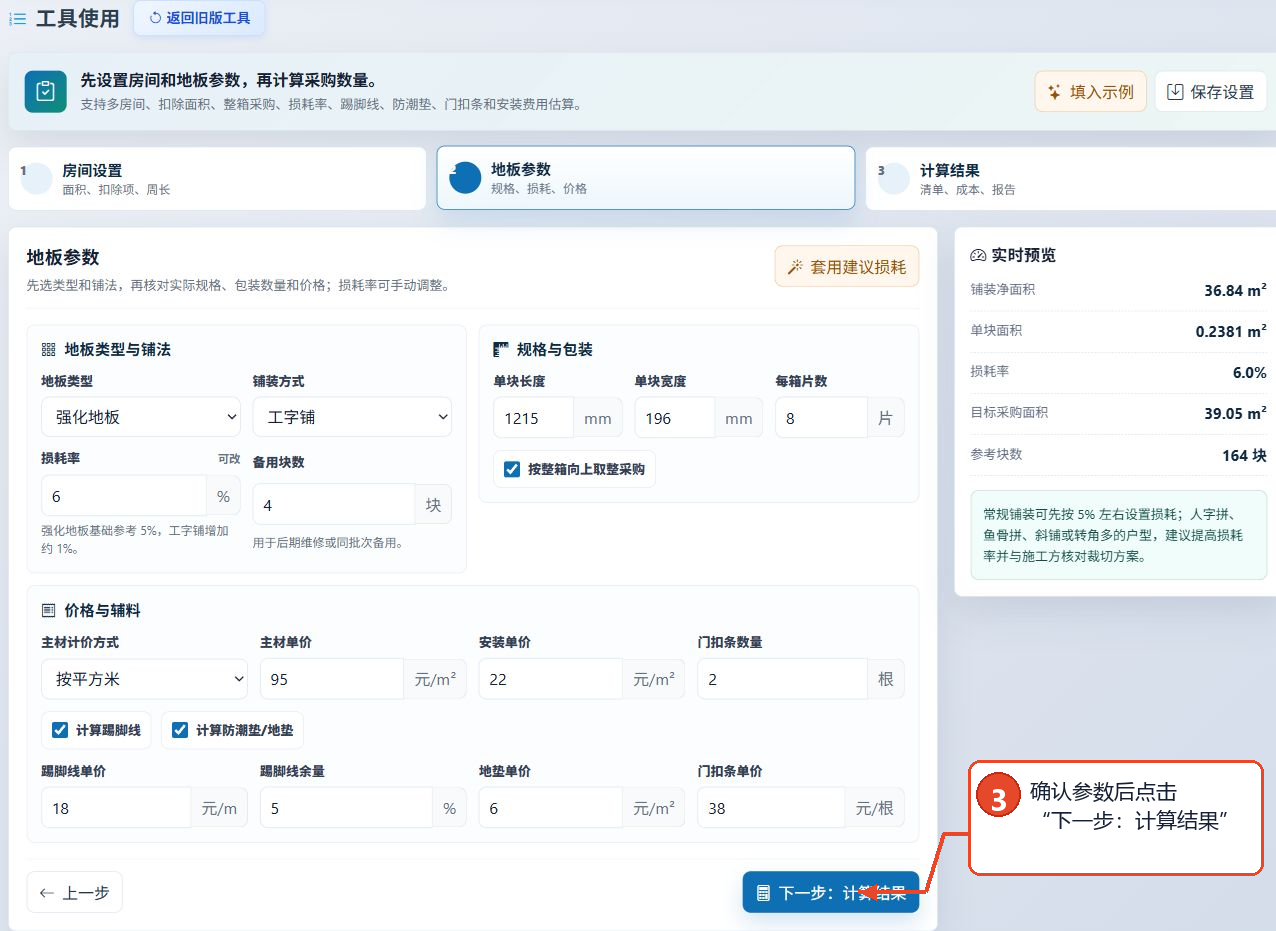Click the 门扣条数量 input field
1276x931 pixels.
coord(782,679)
